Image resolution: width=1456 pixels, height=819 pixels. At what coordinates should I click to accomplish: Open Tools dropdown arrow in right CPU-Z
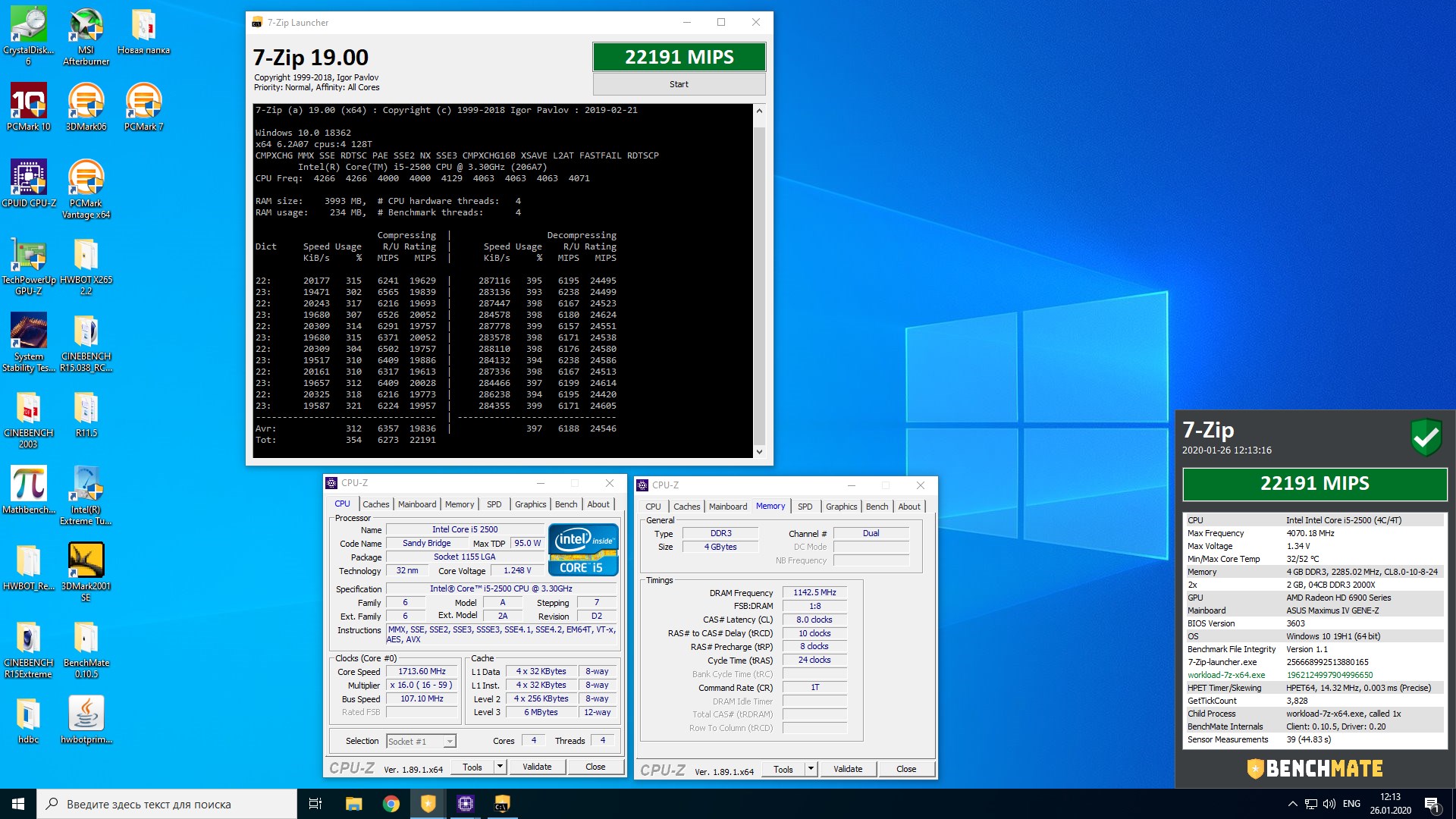811,769
